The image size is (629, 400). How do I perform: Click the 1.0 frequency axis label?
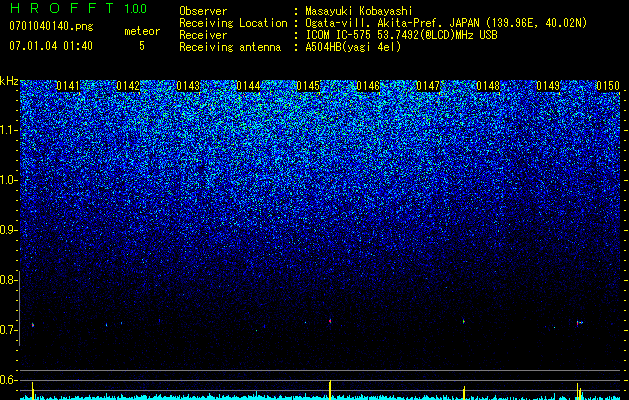[x=9, y=180]
